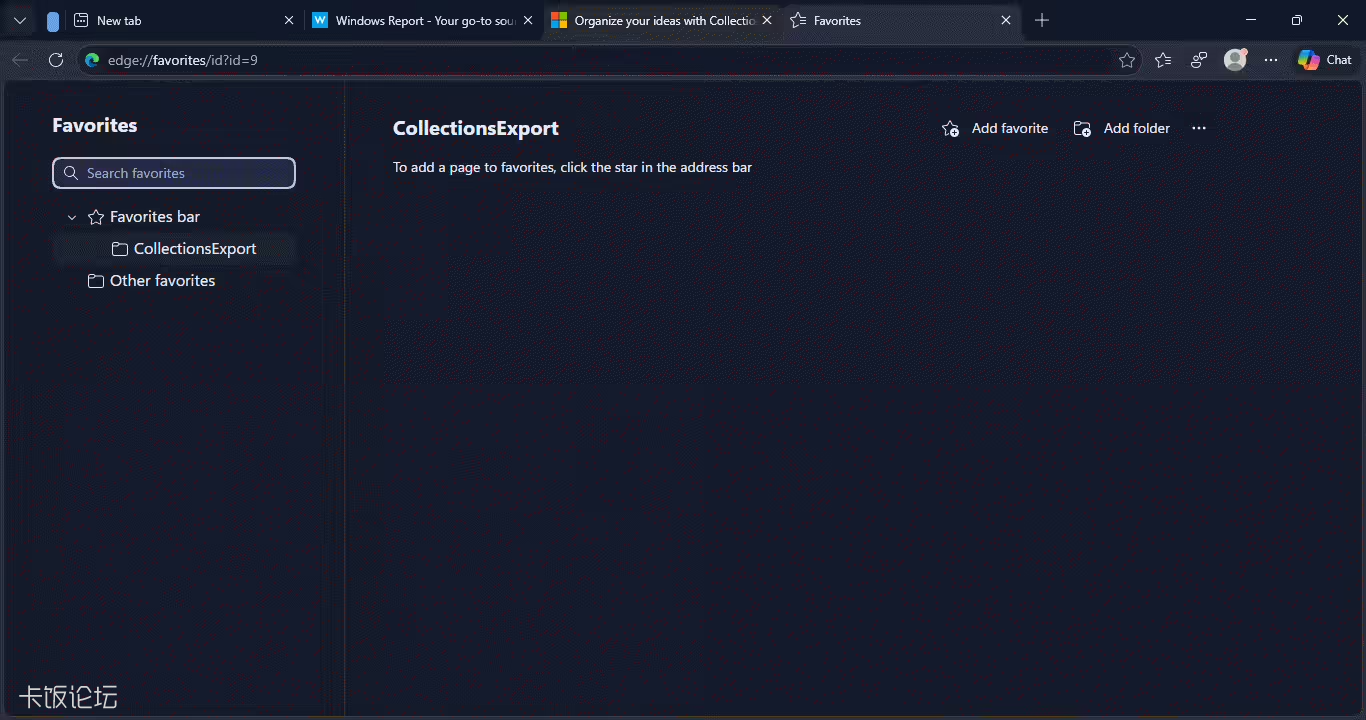Open Settings and more ellipsis menu
The width and height of the screenshot is (1366, 720).
pos(1271,60)
